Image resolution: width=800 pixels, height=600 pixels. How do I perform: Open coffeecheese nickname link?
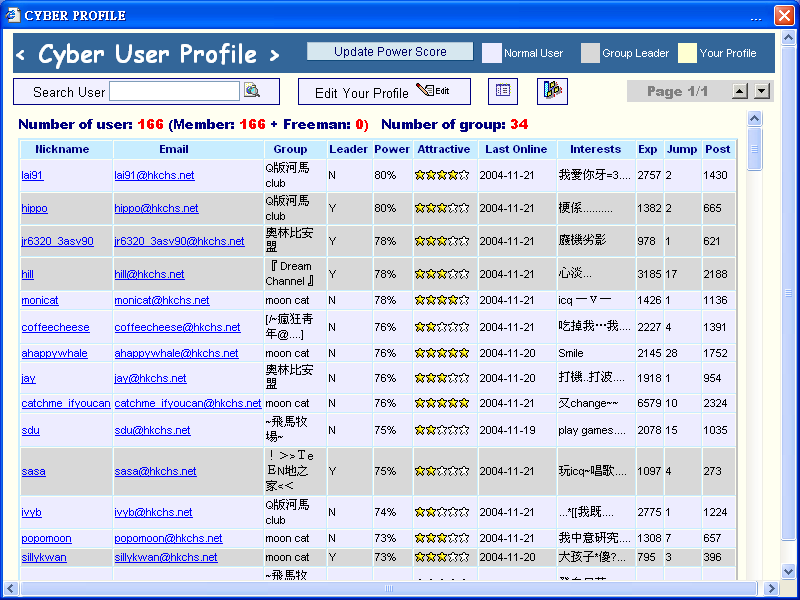(x=55, y=327)
